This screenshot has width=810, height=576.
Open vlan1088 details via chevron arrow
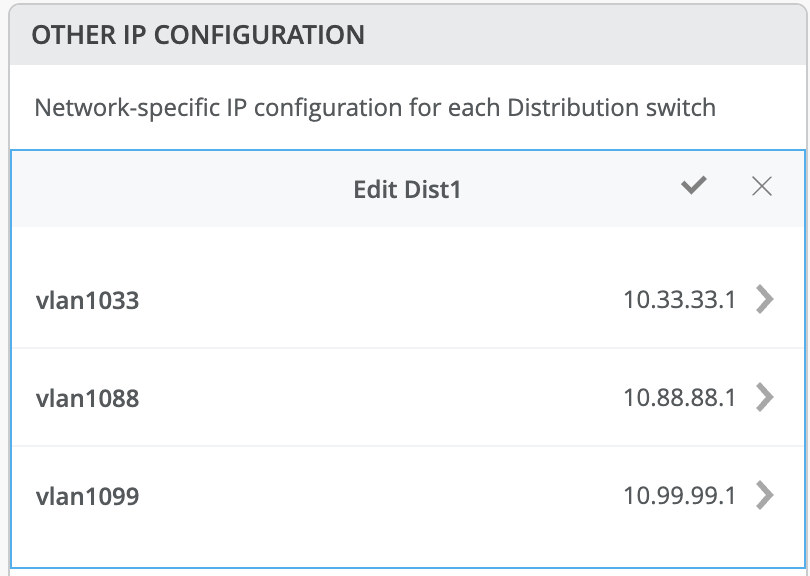tap(765, 397)
